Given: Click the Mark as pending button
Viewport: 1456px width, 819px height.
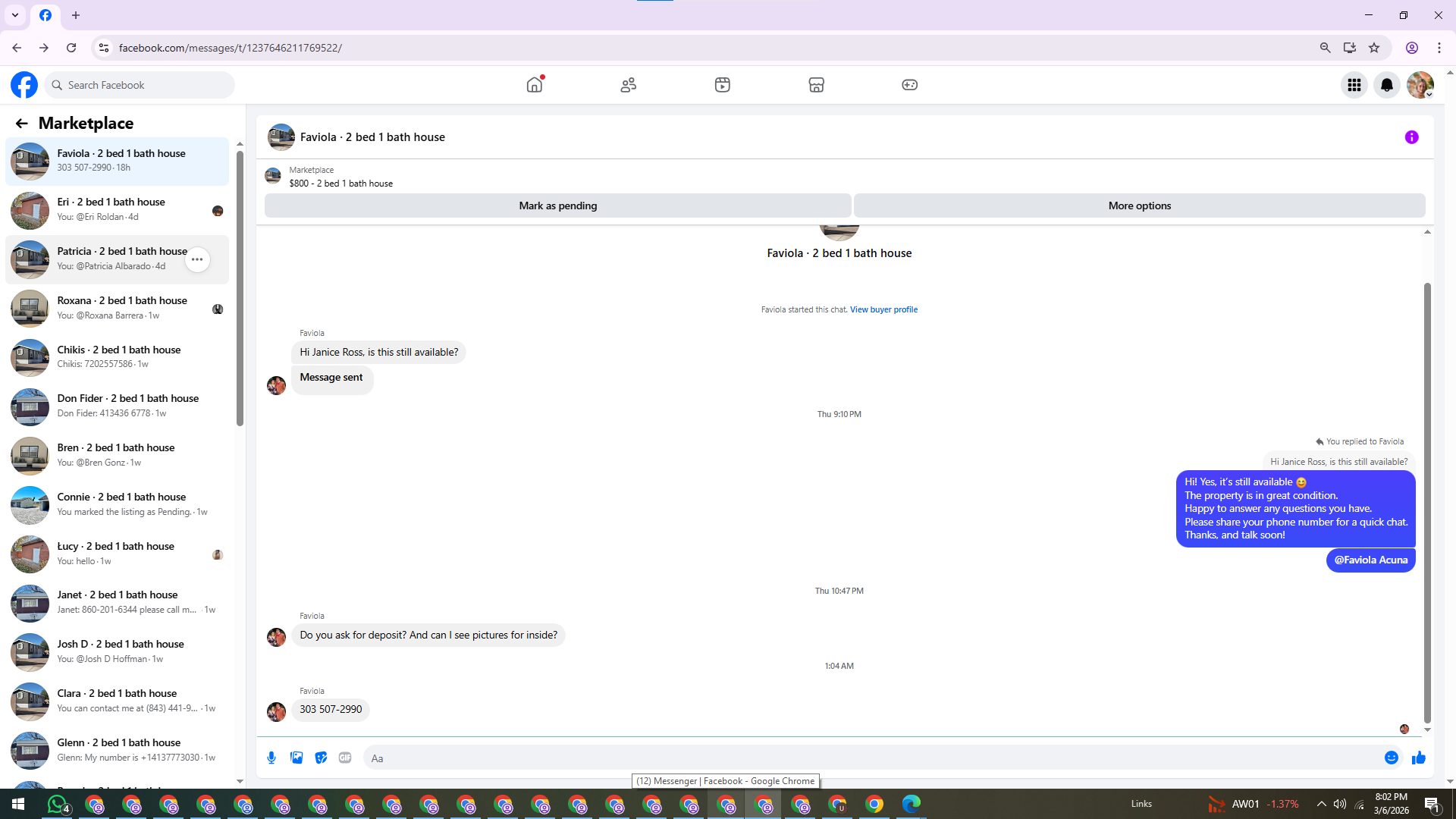Looking at the screenshot, I should pos(557,206).
